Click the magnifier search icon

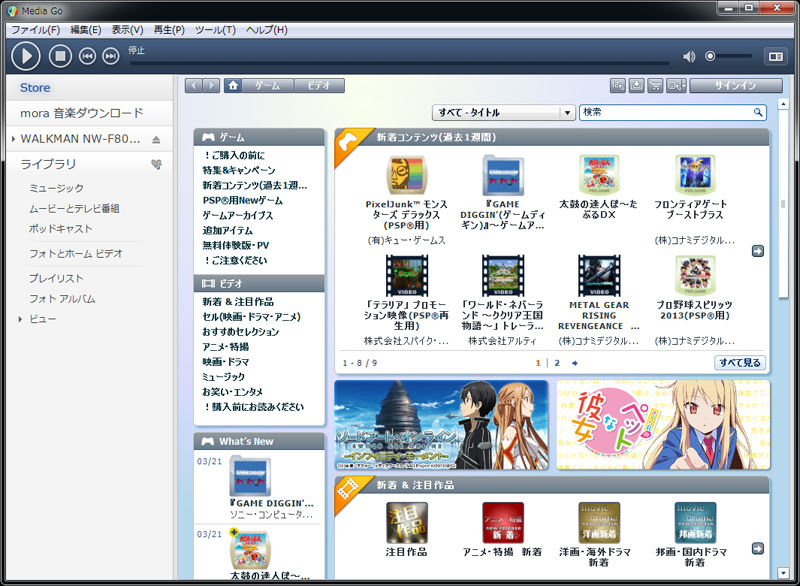(x=758, y=112)
